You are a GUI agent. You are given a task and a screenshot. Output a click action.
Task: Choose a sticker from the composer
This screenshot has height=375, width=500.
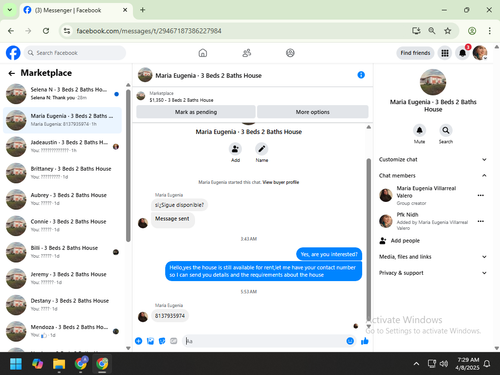pyautogui.click(x=162, y=341)
